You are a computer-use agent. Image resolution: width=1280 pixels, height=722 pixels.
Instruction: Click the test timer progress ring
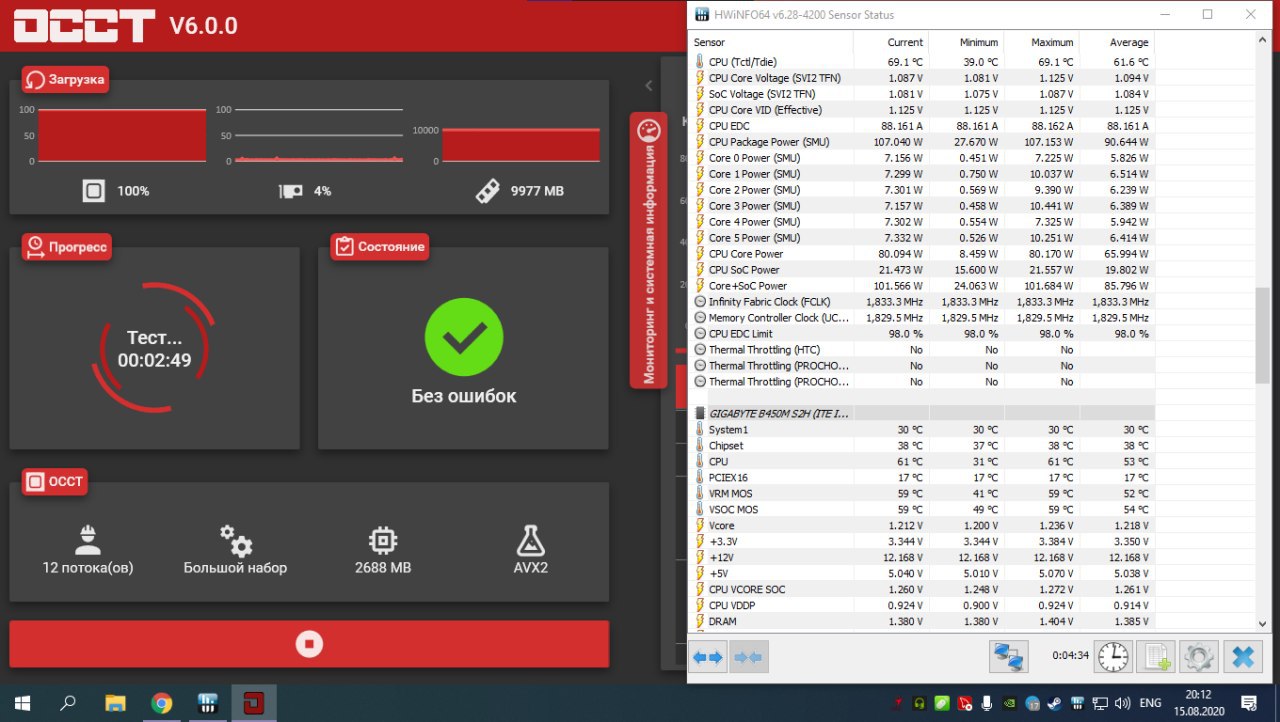(x=154, y=347)
